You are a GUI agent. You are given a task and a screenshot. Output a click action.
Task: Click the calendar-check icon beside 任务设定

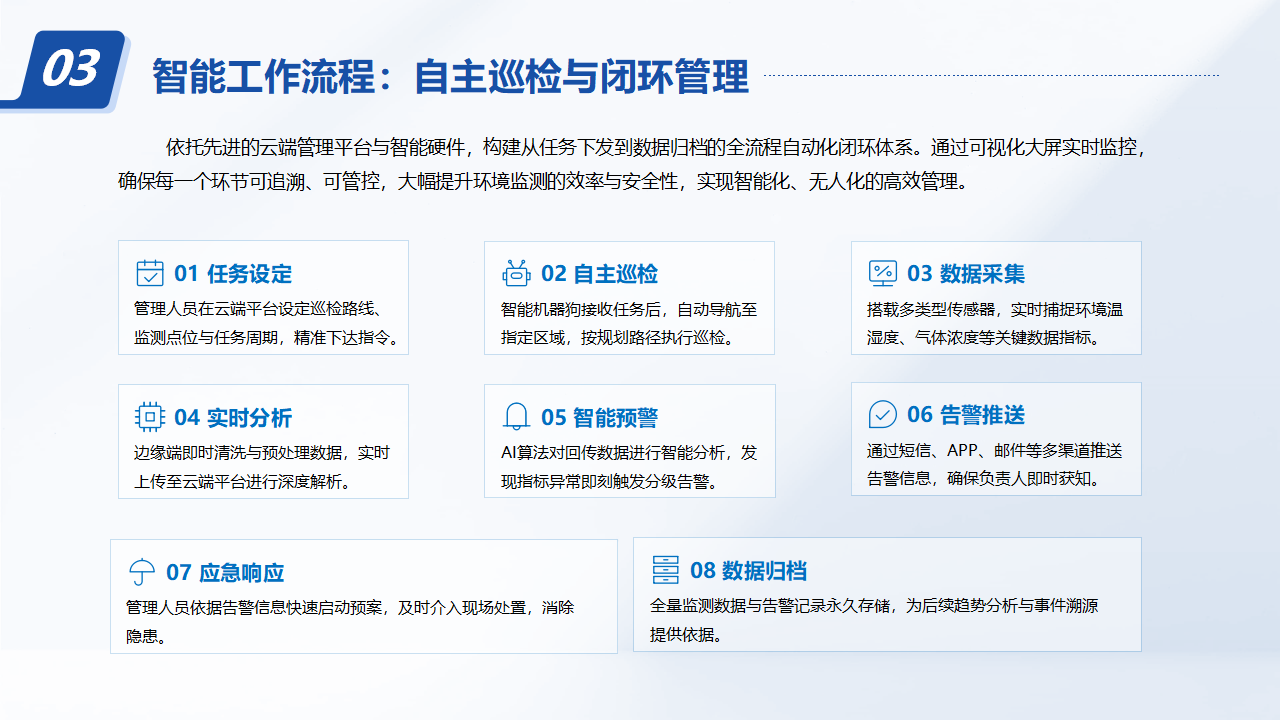point(150,273)
